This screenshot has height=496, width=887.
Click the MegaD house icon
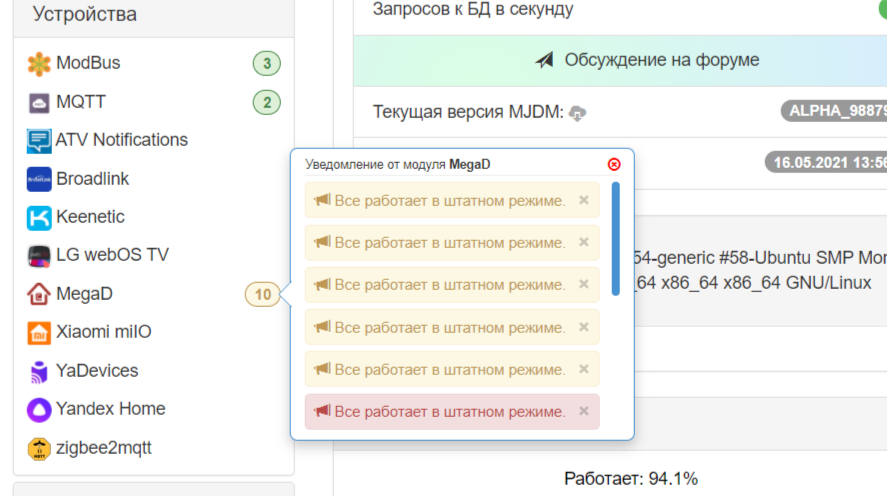(38, 294)
